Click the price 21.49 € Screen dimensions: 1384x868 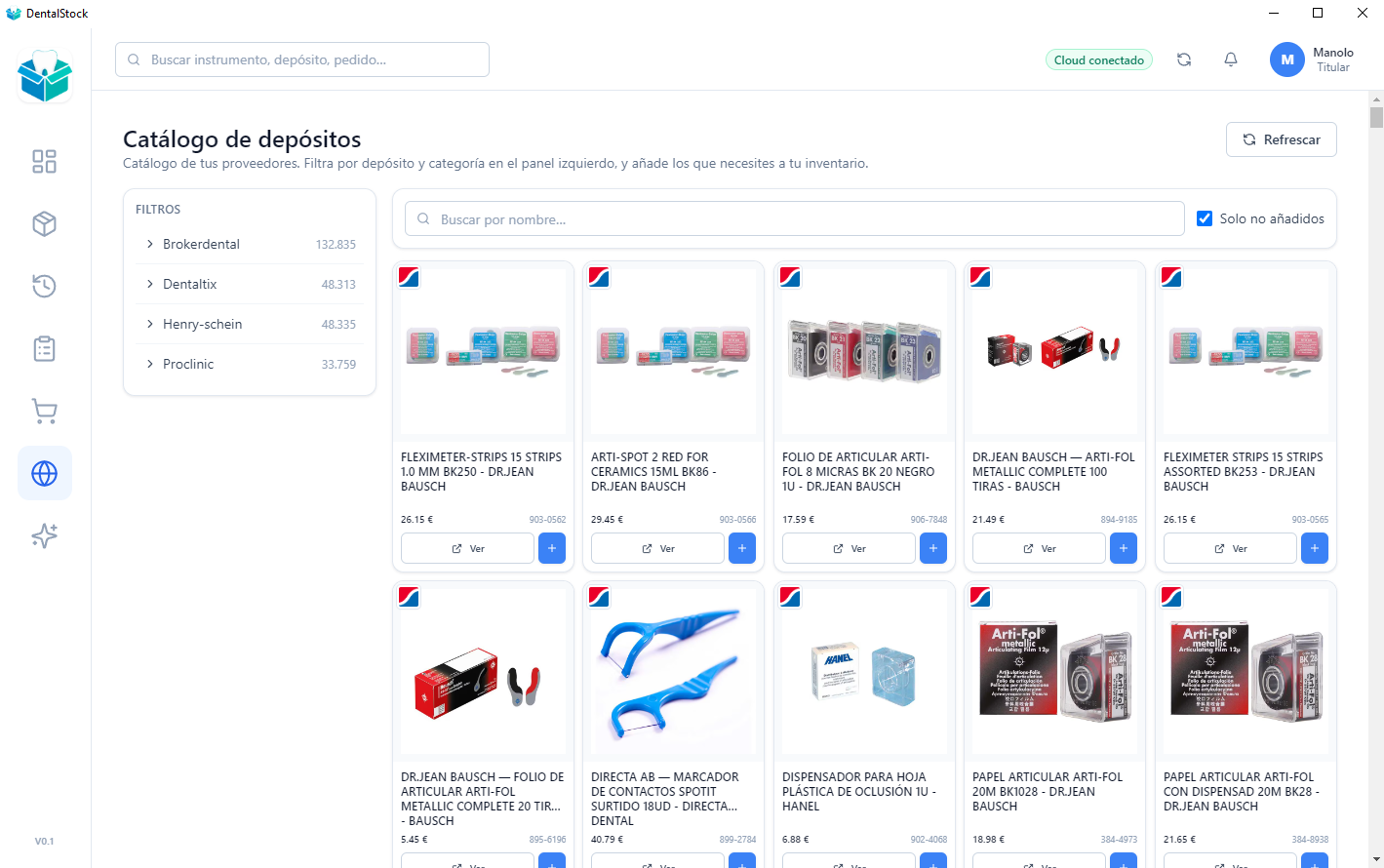coord(988,520)
